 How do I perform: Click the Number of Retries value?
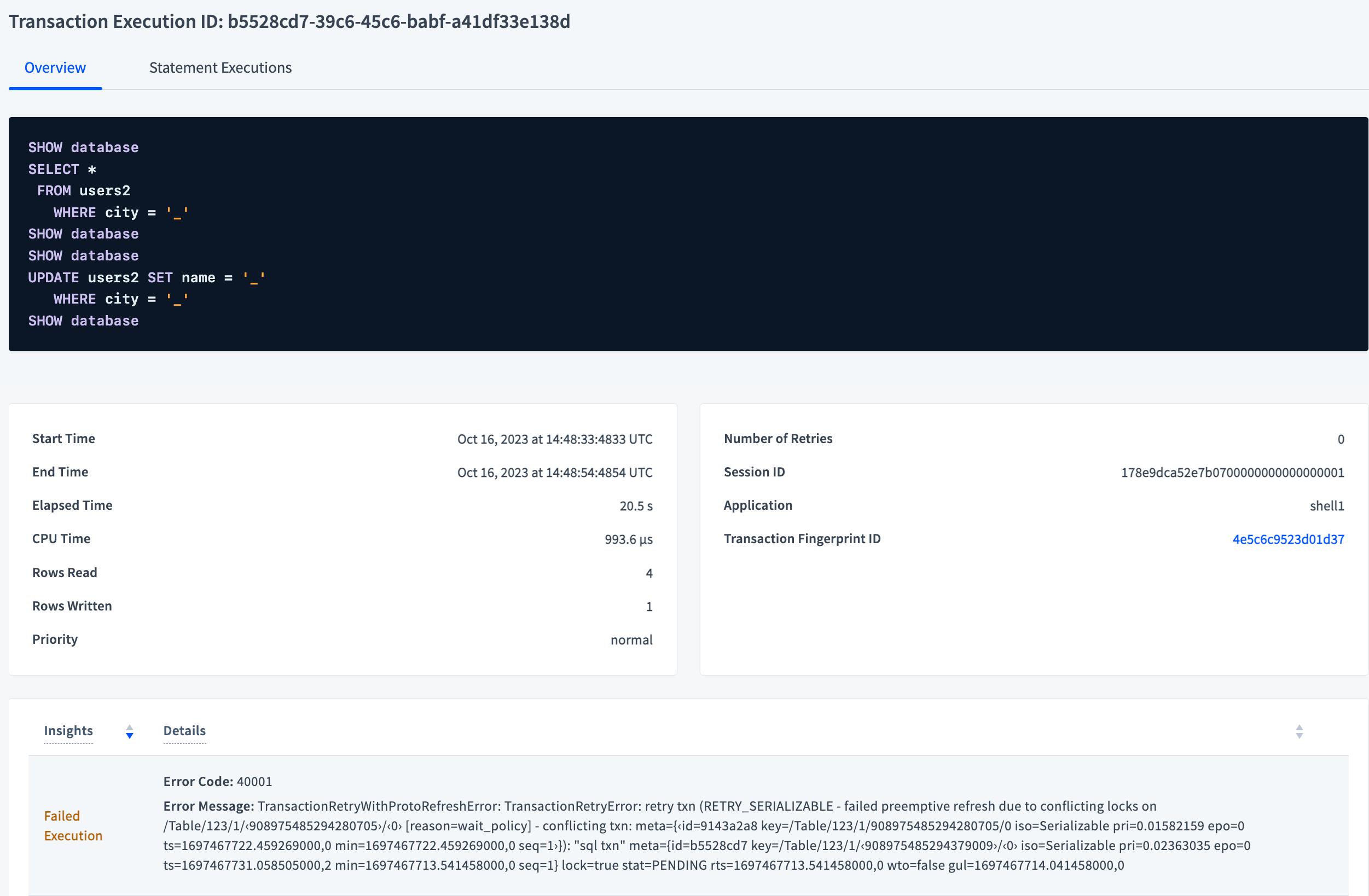(1342, 439)
